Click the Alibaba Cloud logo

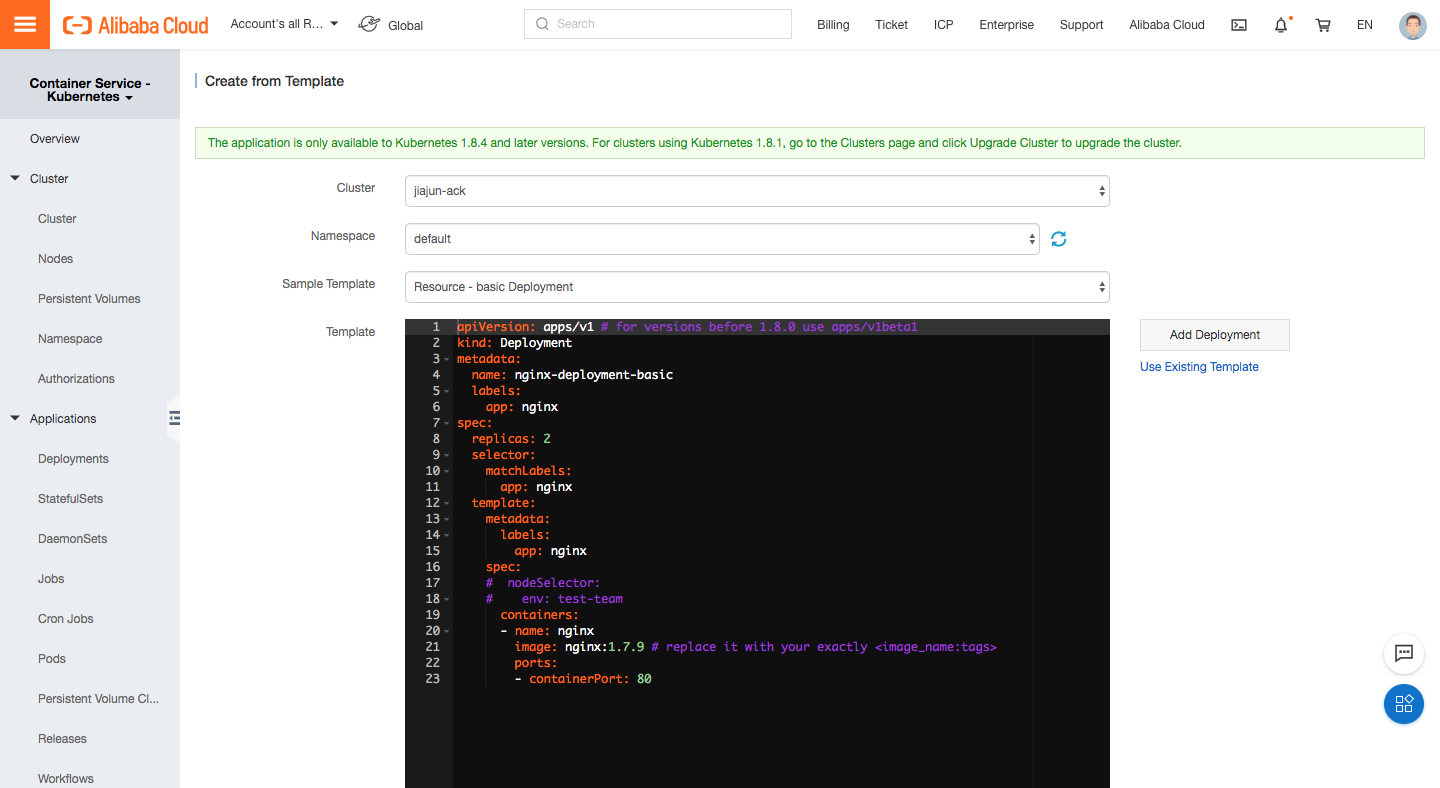tap(135, 25)
